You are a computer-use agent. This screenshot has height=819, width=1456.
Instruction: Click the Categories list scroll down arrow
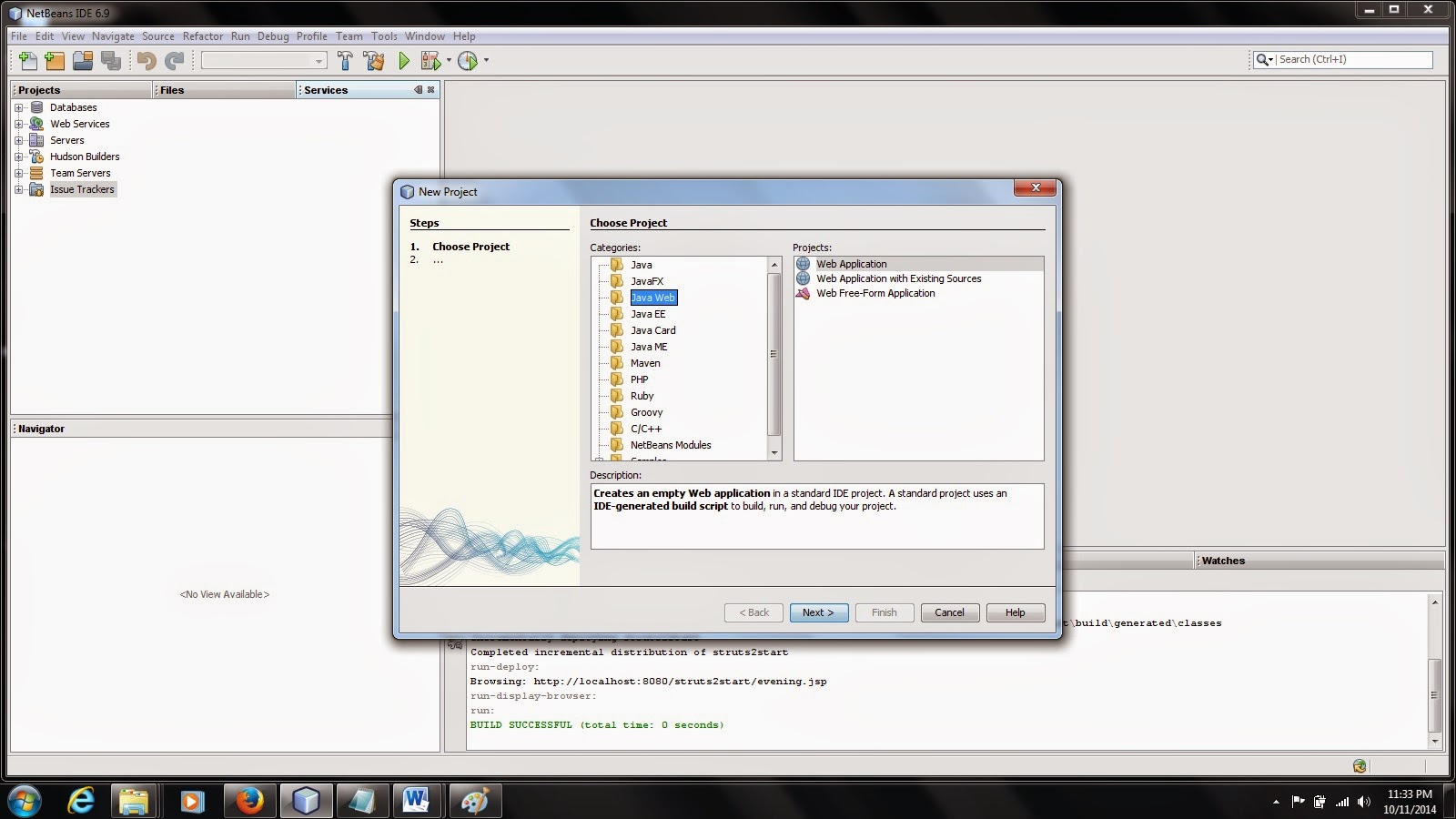coord(774,452)
